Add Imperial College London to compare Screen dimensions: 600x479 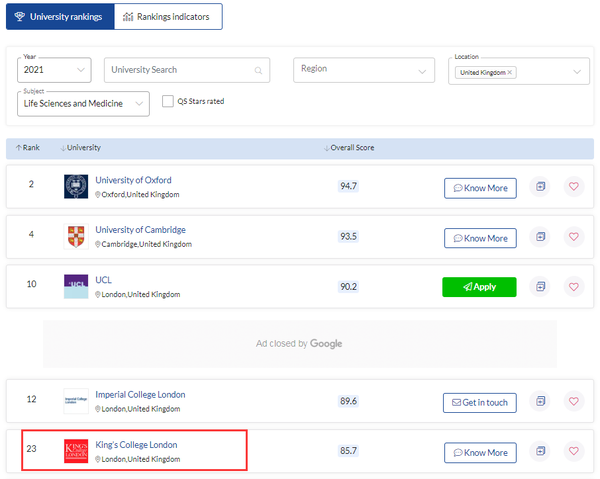(x=540, y=401)
